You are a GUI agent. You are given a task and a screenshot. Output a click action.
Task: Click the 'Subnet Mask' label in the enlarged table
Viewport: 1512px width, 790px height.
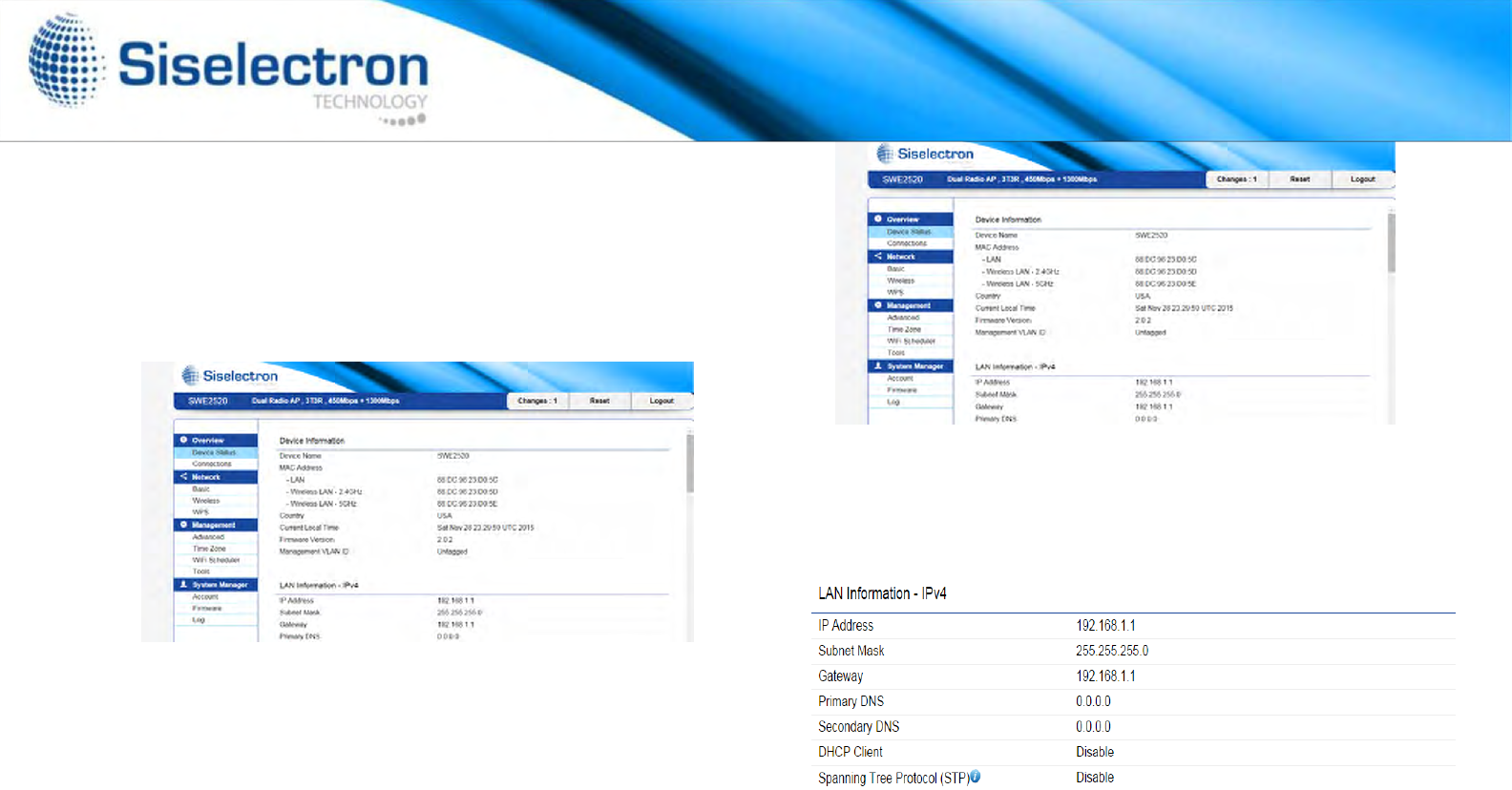point(851,651)
